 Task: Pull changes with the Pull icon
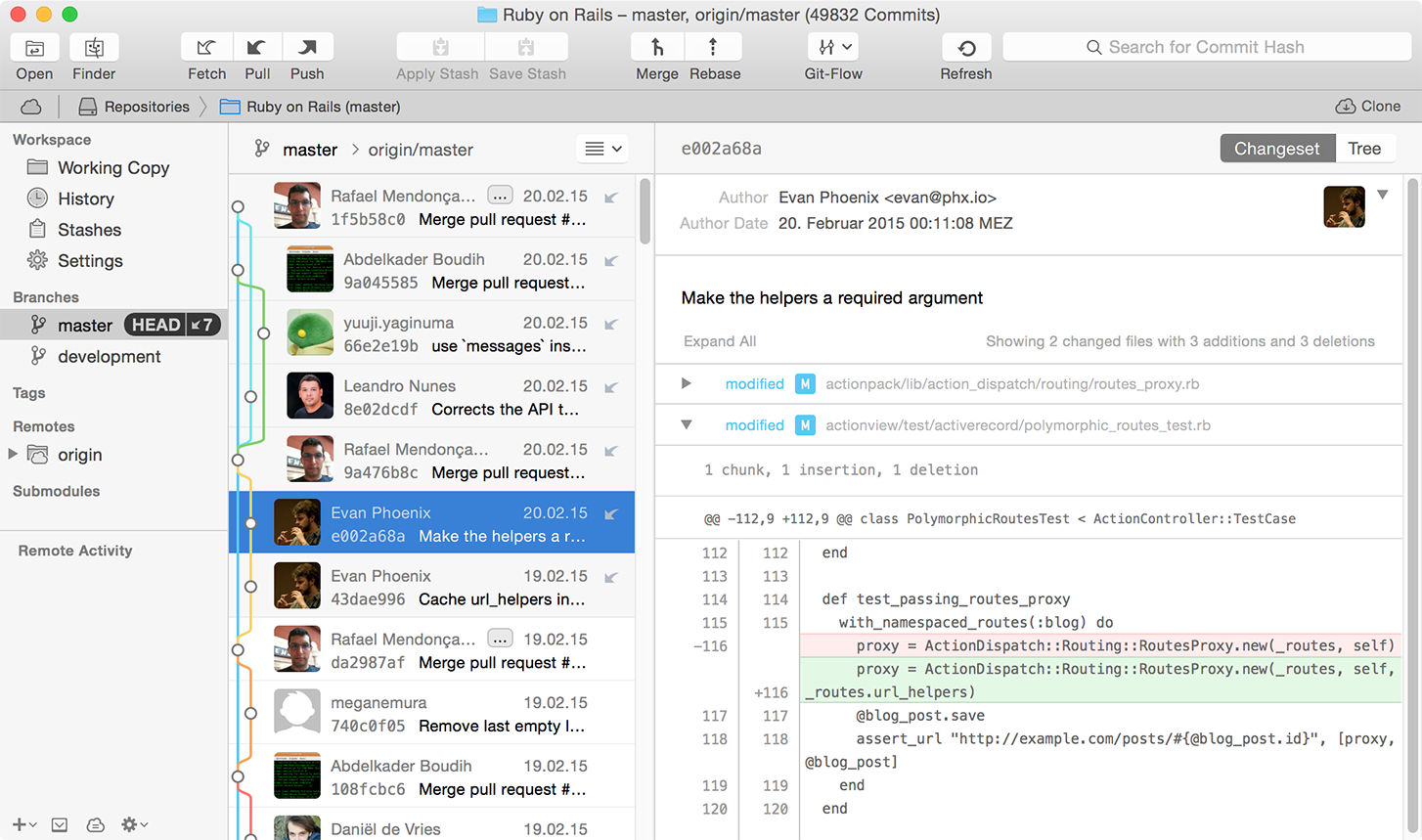pyautogui.click(x=256, y=46)
